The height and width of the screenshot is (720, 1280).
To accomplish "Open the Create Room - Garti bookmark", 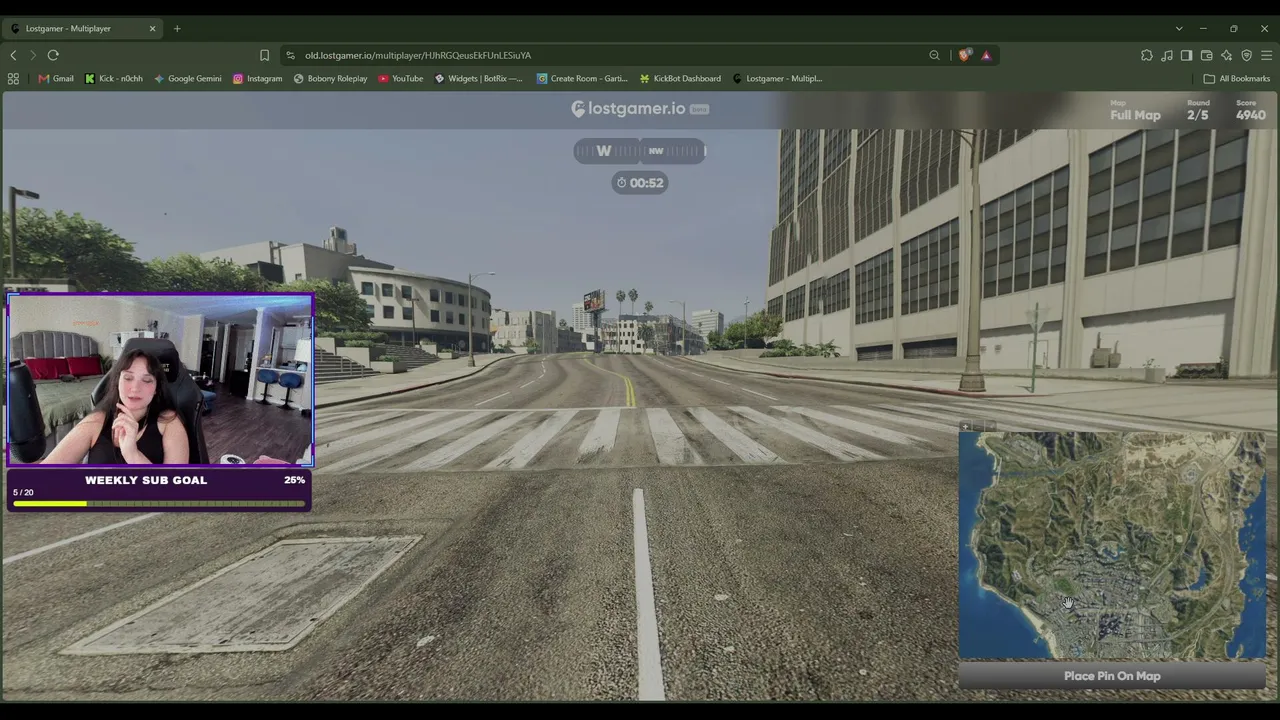I will click(582, 78).
